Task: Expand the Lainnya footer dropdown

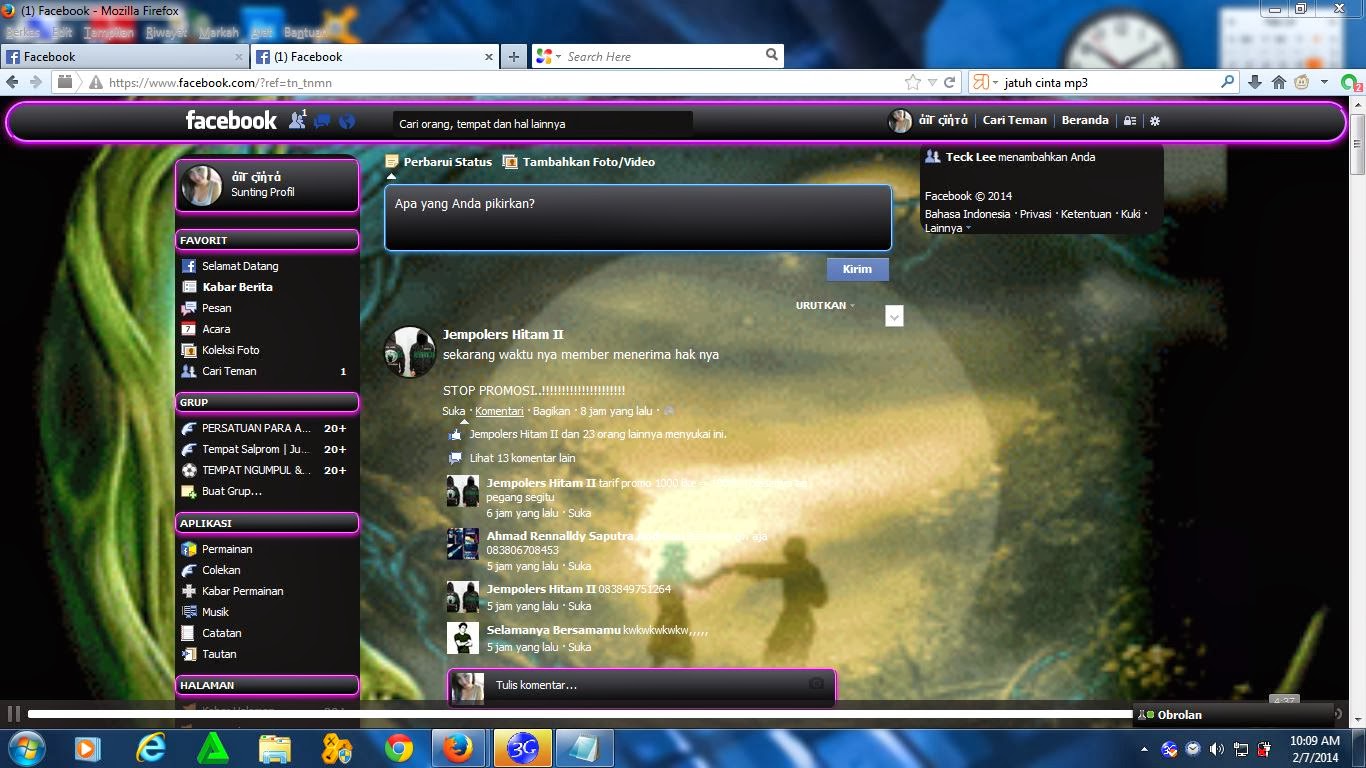Action: [x=948, y=228]
